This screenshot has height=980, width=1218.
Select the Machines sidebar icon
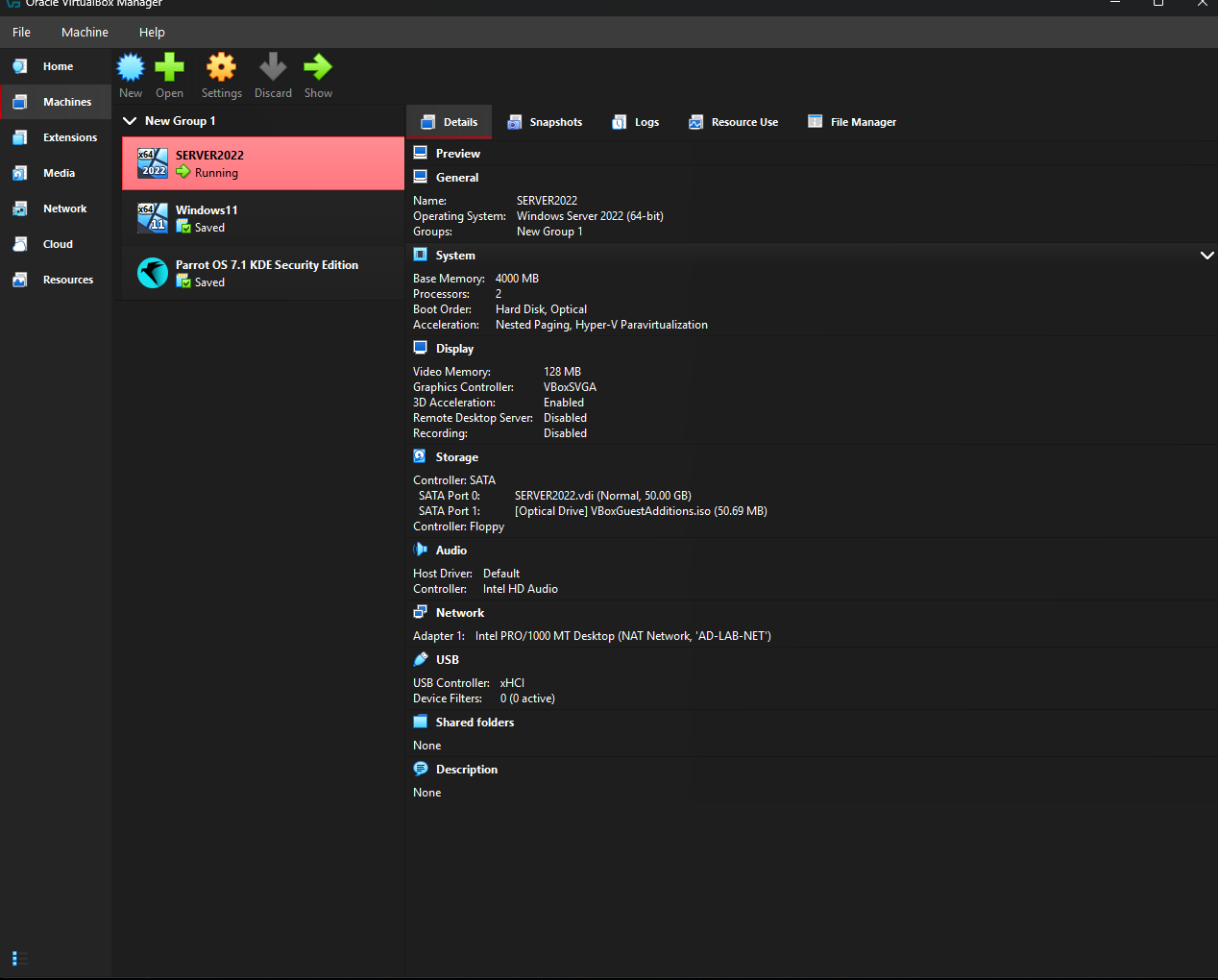(20, 102)
